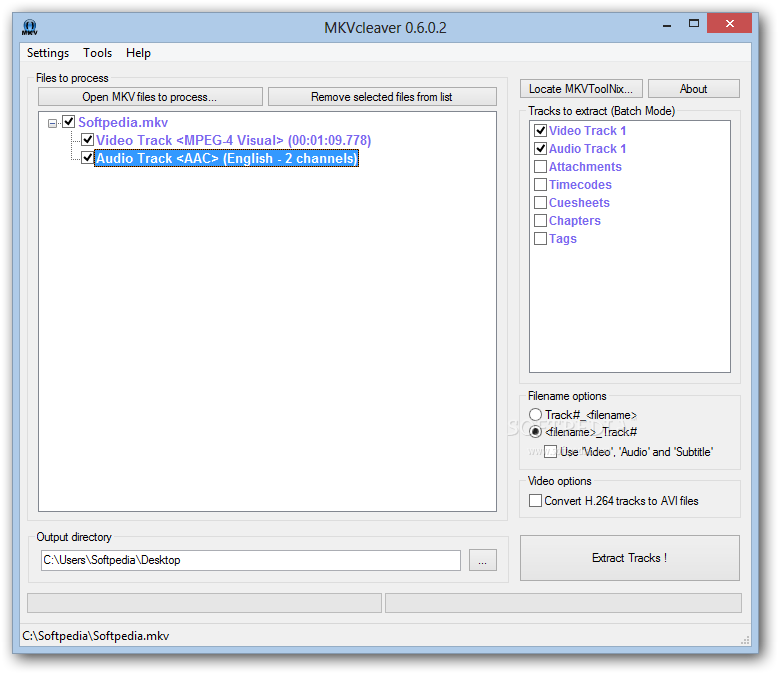Click the Locate MKVToolNix button
This screenshot has width=779, height=674.
[x=581, y=89]
